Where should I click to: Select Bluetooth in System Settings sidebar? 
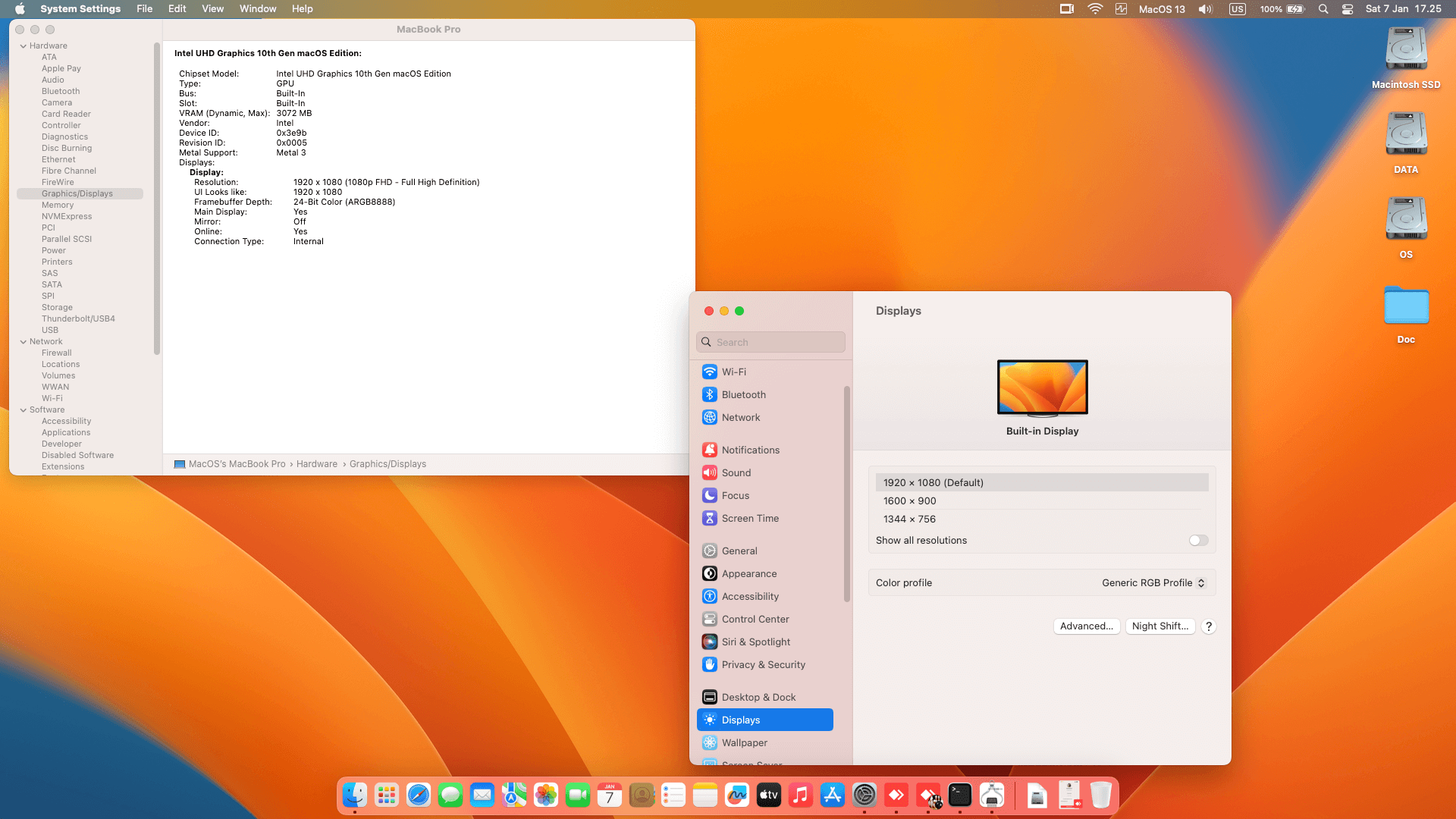pyautogui.click(x=743, y=394)
